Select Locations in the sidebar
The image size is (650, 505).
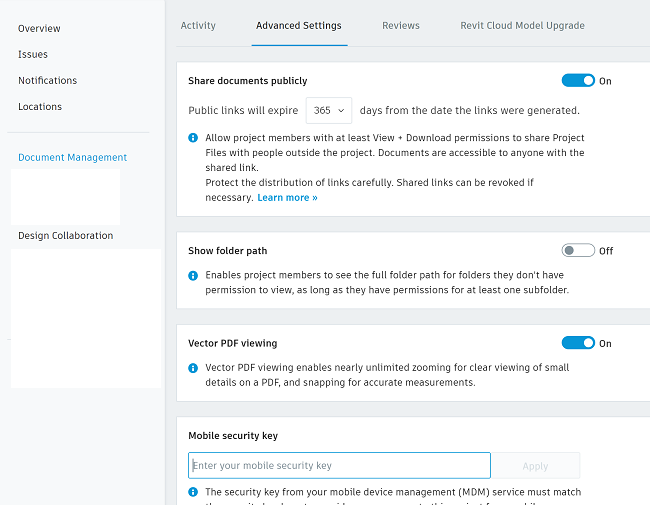click(x=40, y=106)
